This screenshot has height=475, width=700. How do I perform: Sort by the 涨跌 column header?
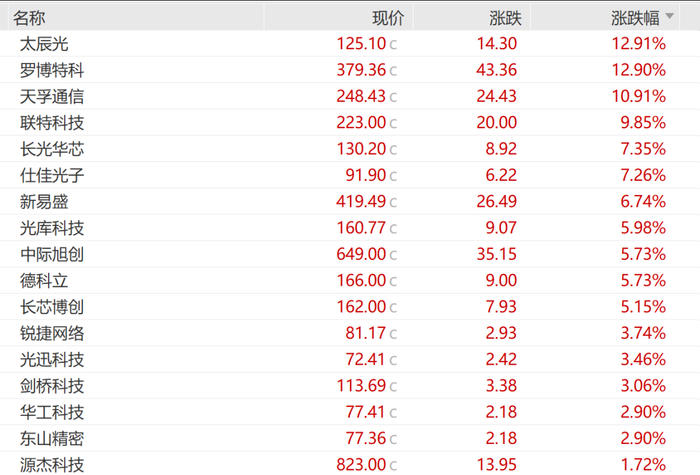505,19
